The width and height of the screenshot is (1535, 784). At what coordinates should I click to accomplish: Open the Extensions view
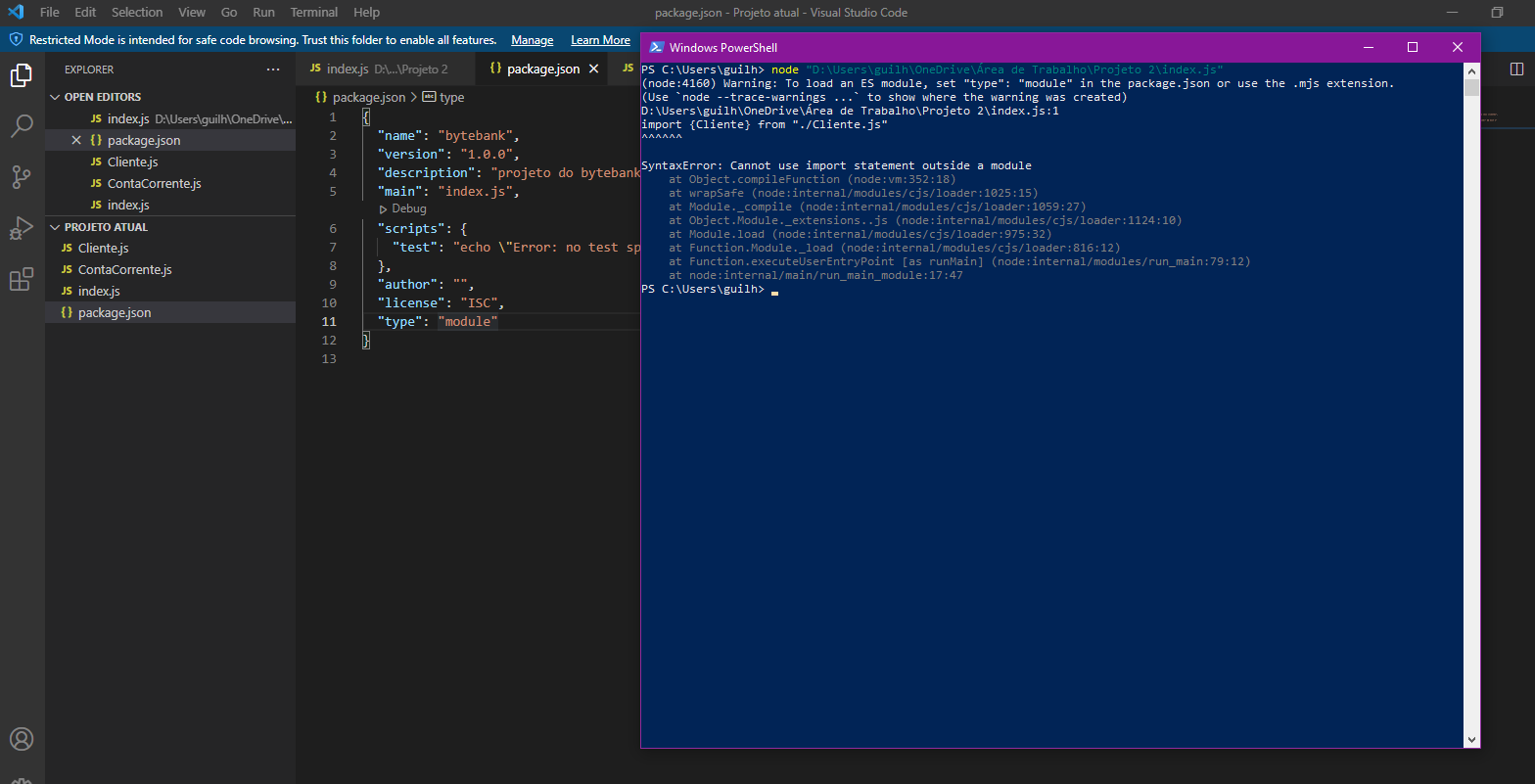(x=22, y=280)
